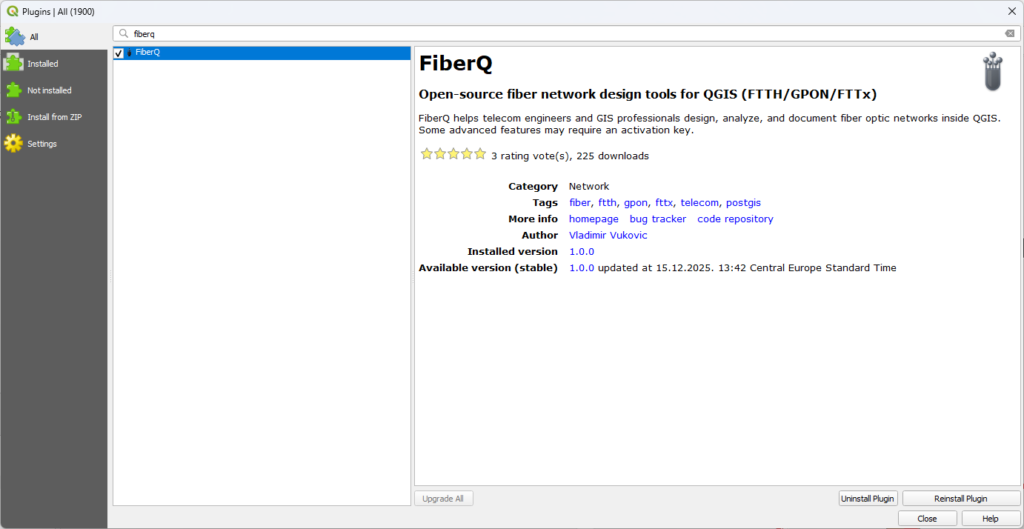Open the Not installed tab
Image resolution: width=1024 pixels, height=529 pixels.
(49, 90)
